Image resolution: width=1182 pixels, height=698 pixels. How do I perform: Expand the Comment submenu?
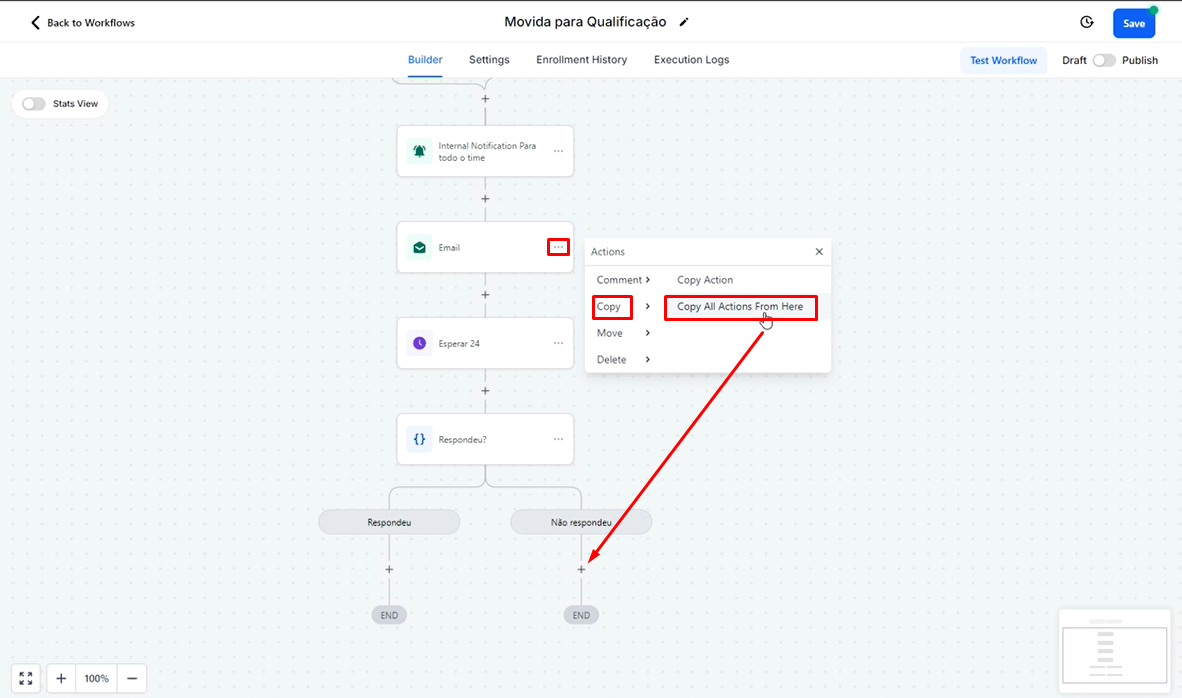623,280
